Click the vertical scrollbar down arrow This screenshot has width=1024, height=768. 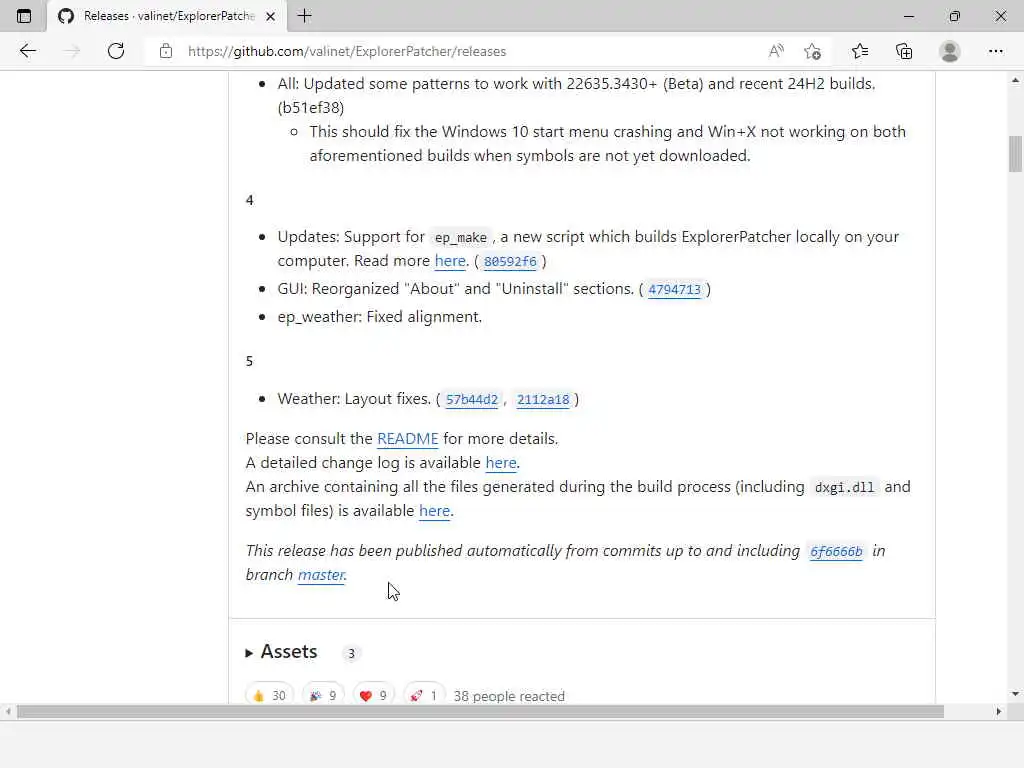click(1015, 694)
